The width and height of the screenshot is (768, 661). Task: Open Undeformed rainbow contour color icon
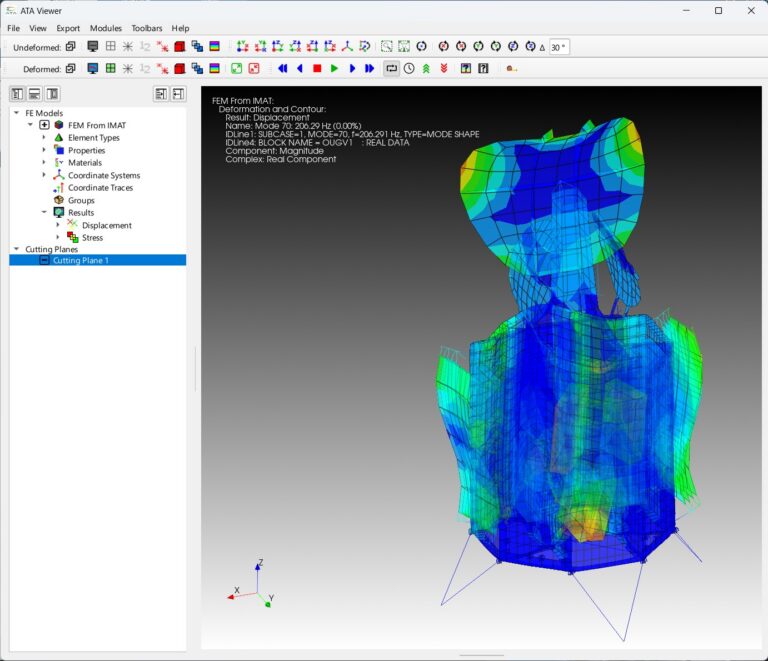[215, 47]
